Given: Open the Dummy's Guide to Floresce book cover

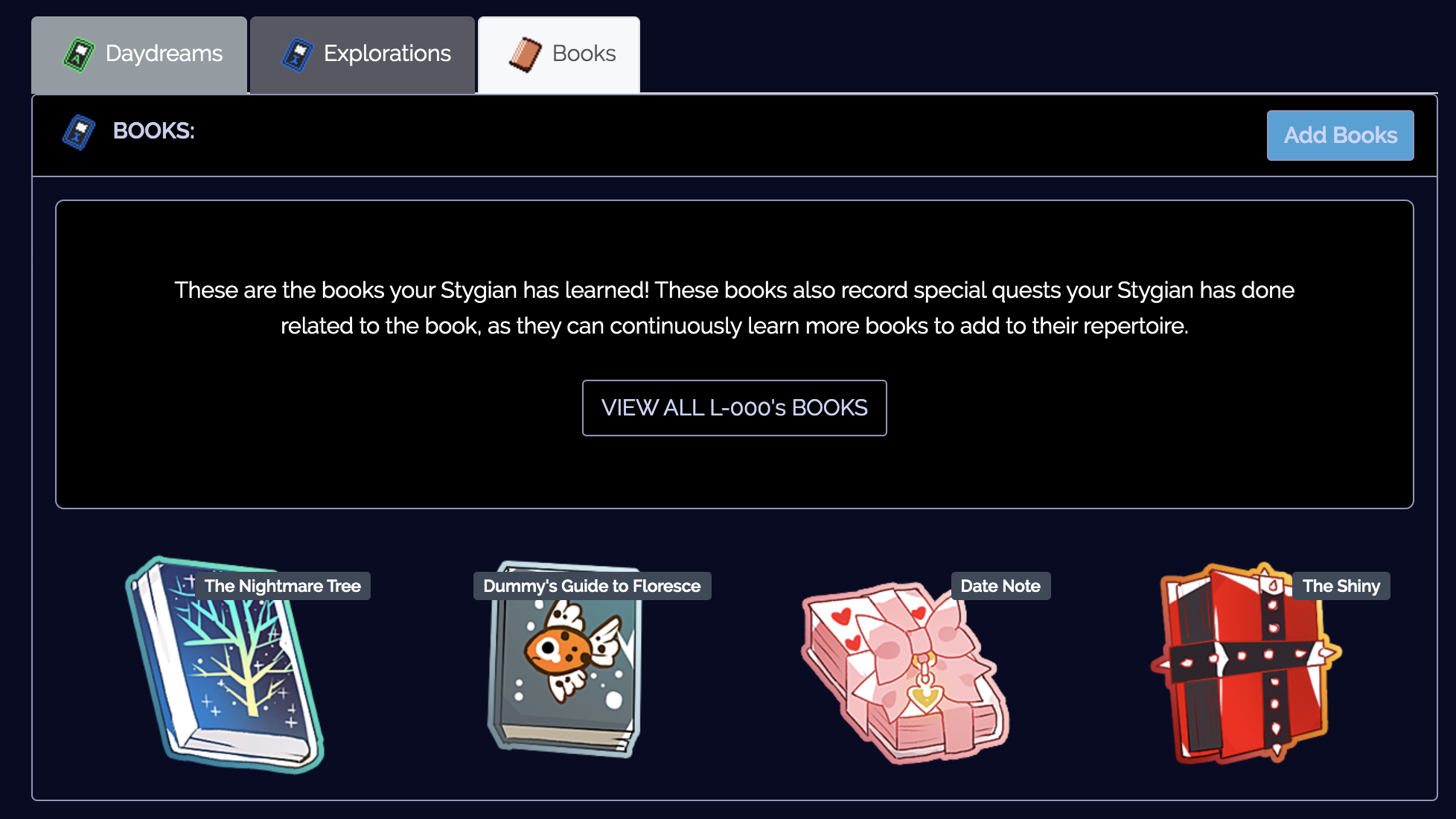Looking at the screenshot, I should [x=566, y=660].
